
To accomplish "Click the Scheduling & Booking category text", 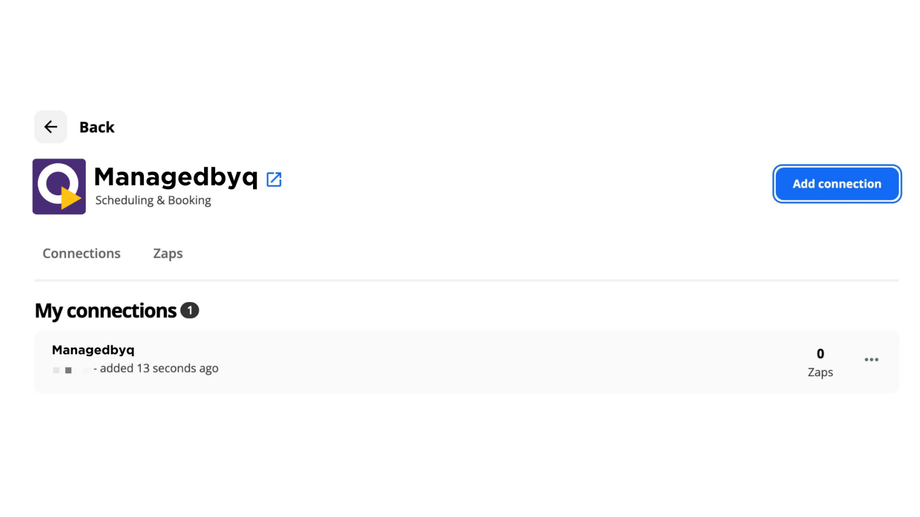I will (x=153, y=200).
